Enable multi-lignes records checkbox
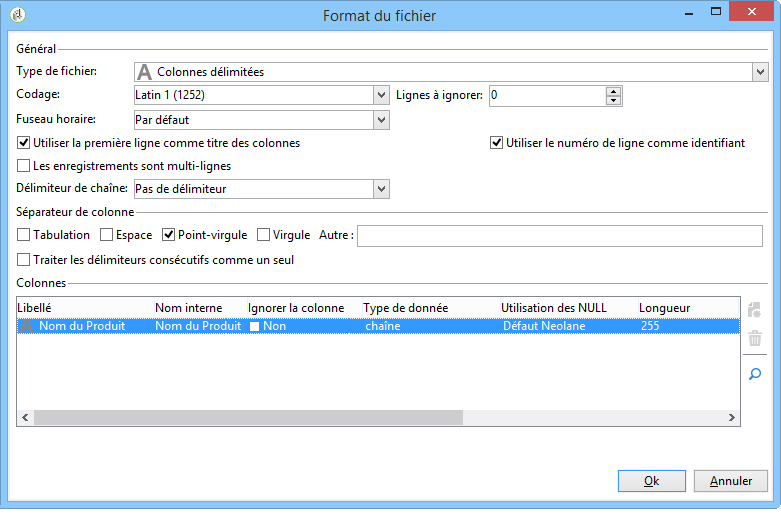The height and width of the screenshot is (516, 781). 23,165
